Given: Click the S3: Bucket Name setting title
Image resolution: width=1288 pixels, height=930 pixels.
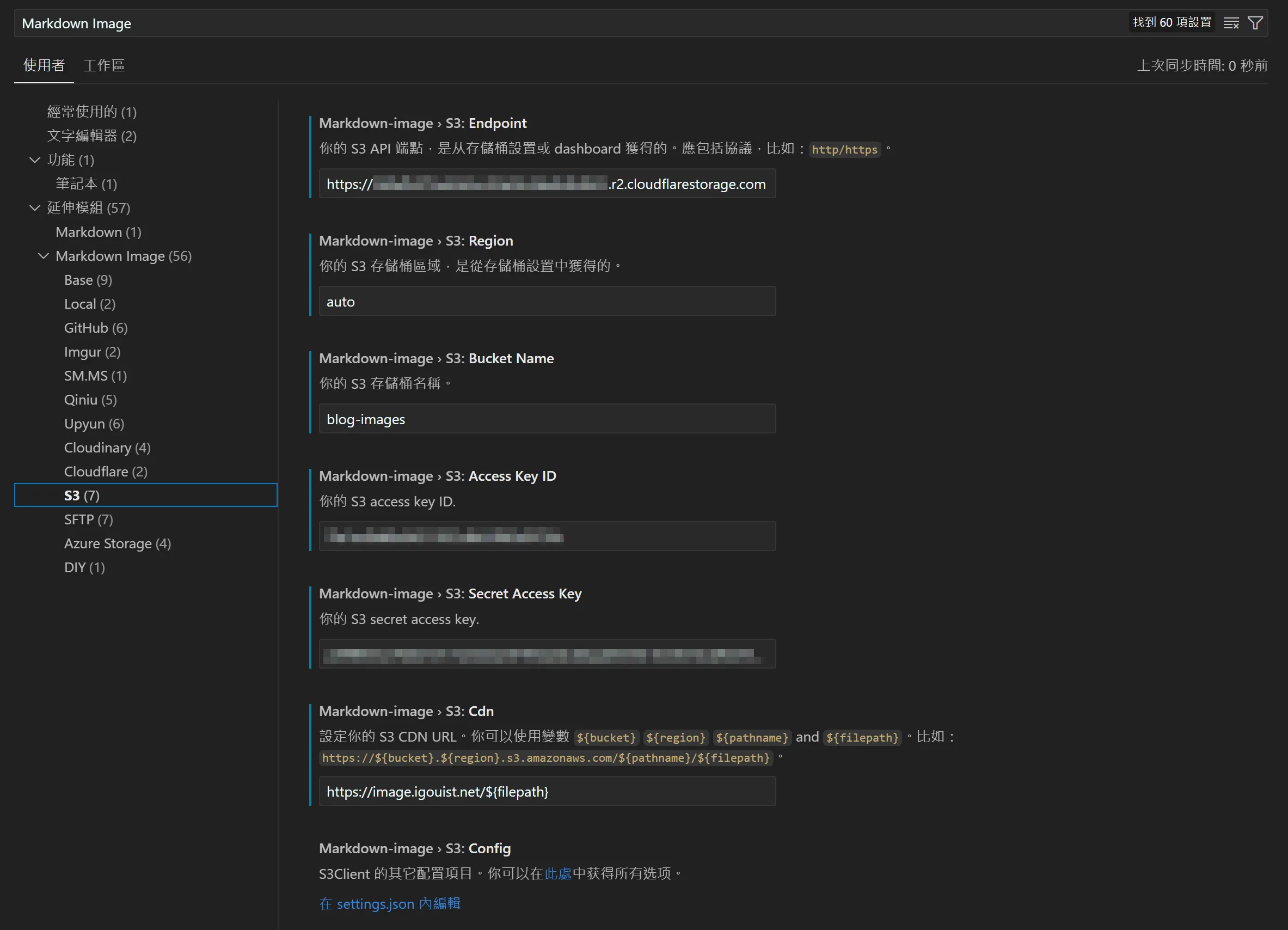Looking at the screenshot, I should pyautogui.click(x=436, y=358).
